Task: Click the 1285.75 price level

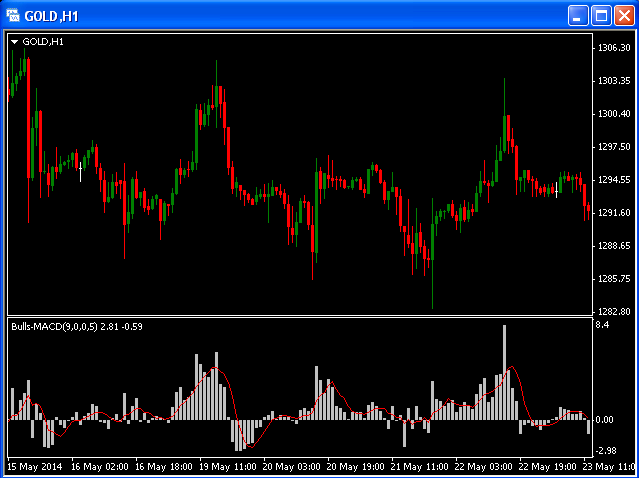Action: click(614, 279)
